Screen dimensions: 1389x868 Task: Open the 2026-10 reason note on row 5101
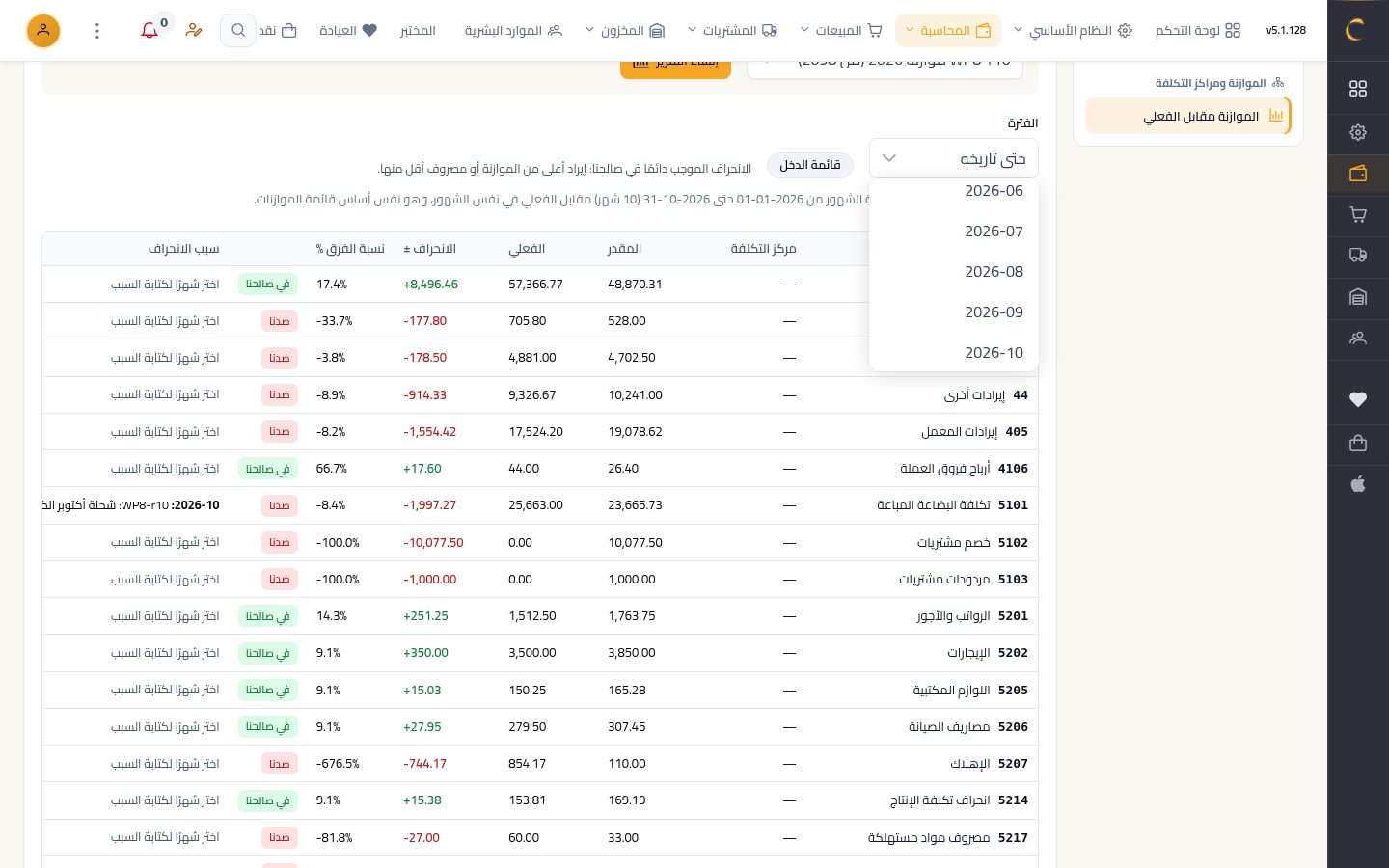[132, 505]
